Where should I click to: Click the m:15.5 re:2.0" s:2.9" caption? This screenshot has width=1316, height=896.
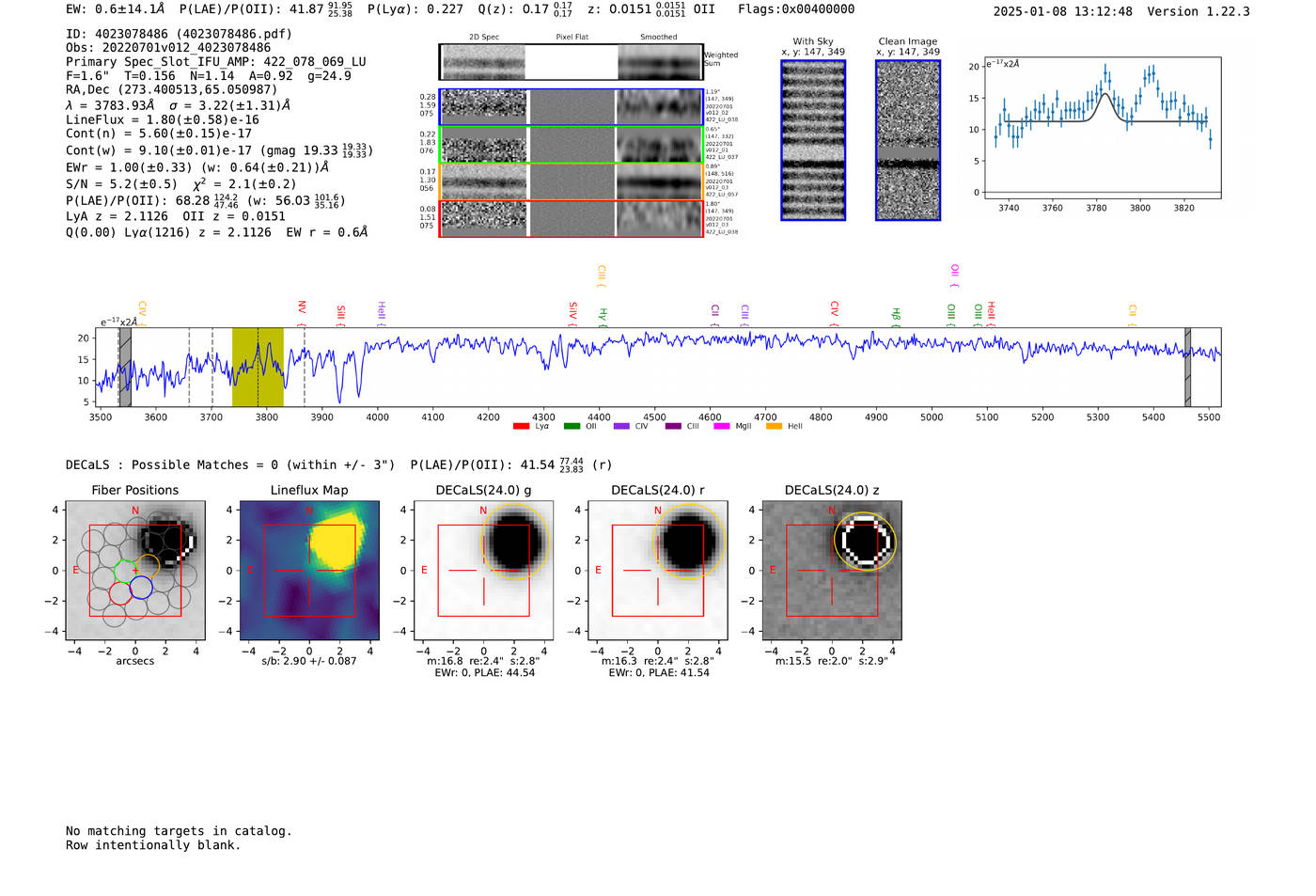tap(832, 661)
